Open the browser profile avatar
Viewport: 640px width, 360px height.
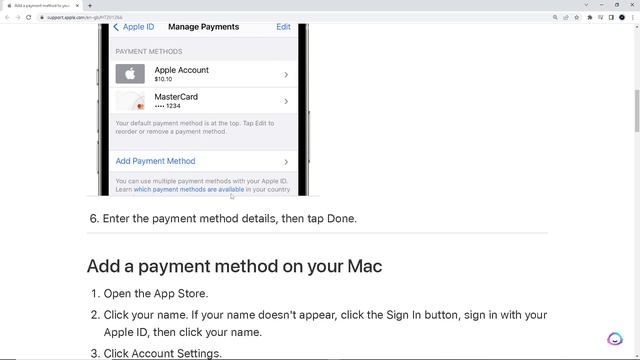622,18
